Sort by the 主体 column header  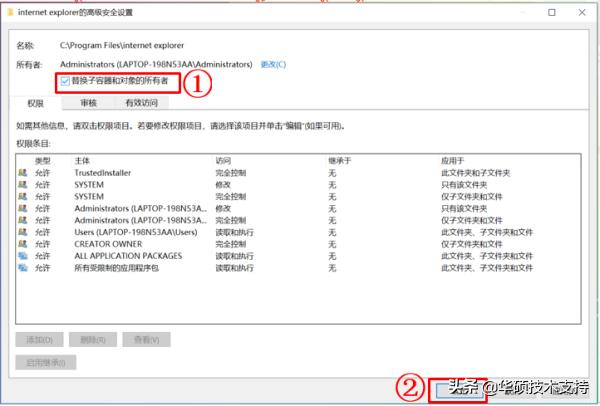[x=82, y=161]
